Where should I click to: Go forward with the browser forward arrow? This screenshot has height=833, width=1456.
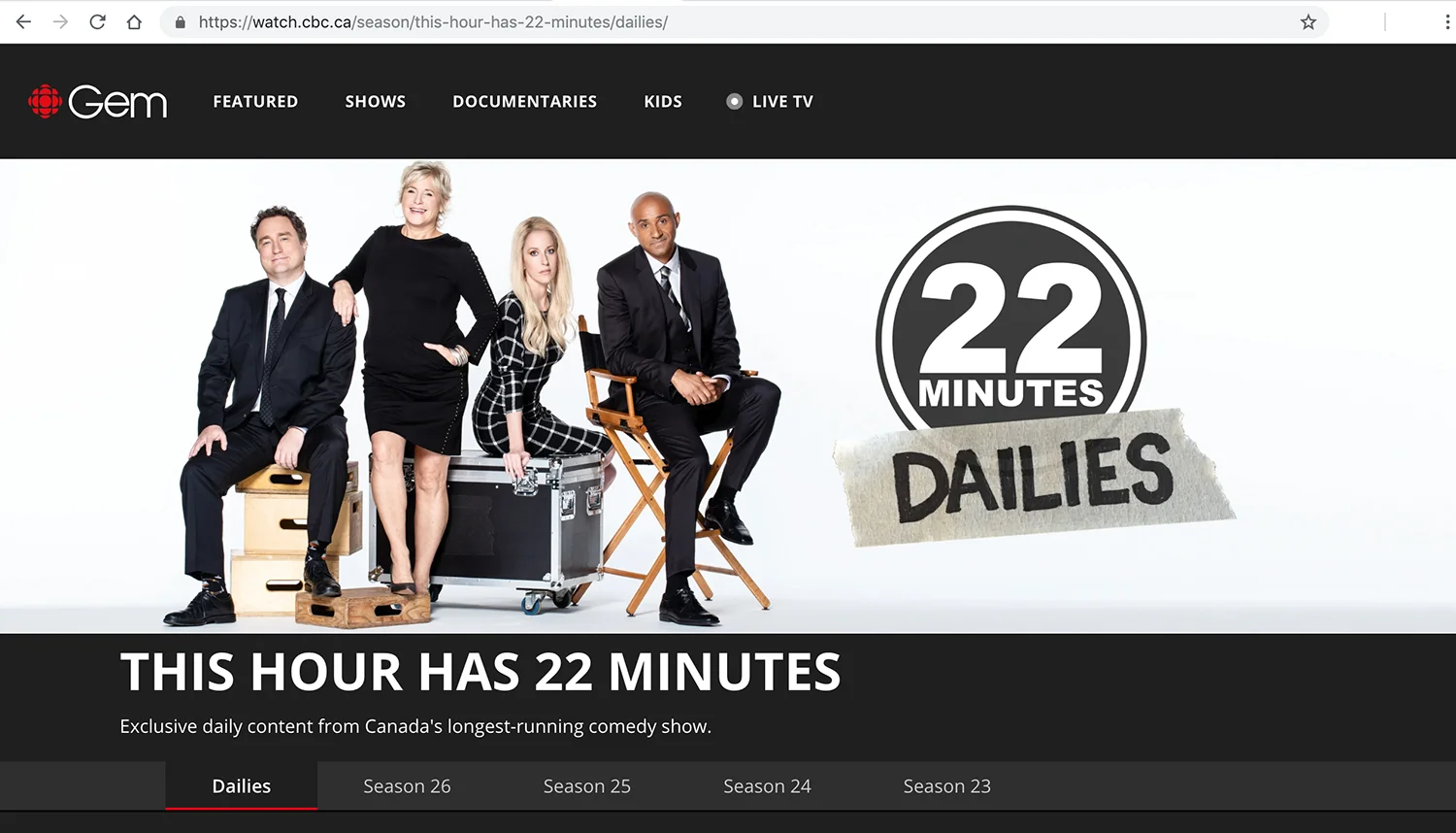coord(60,21)
